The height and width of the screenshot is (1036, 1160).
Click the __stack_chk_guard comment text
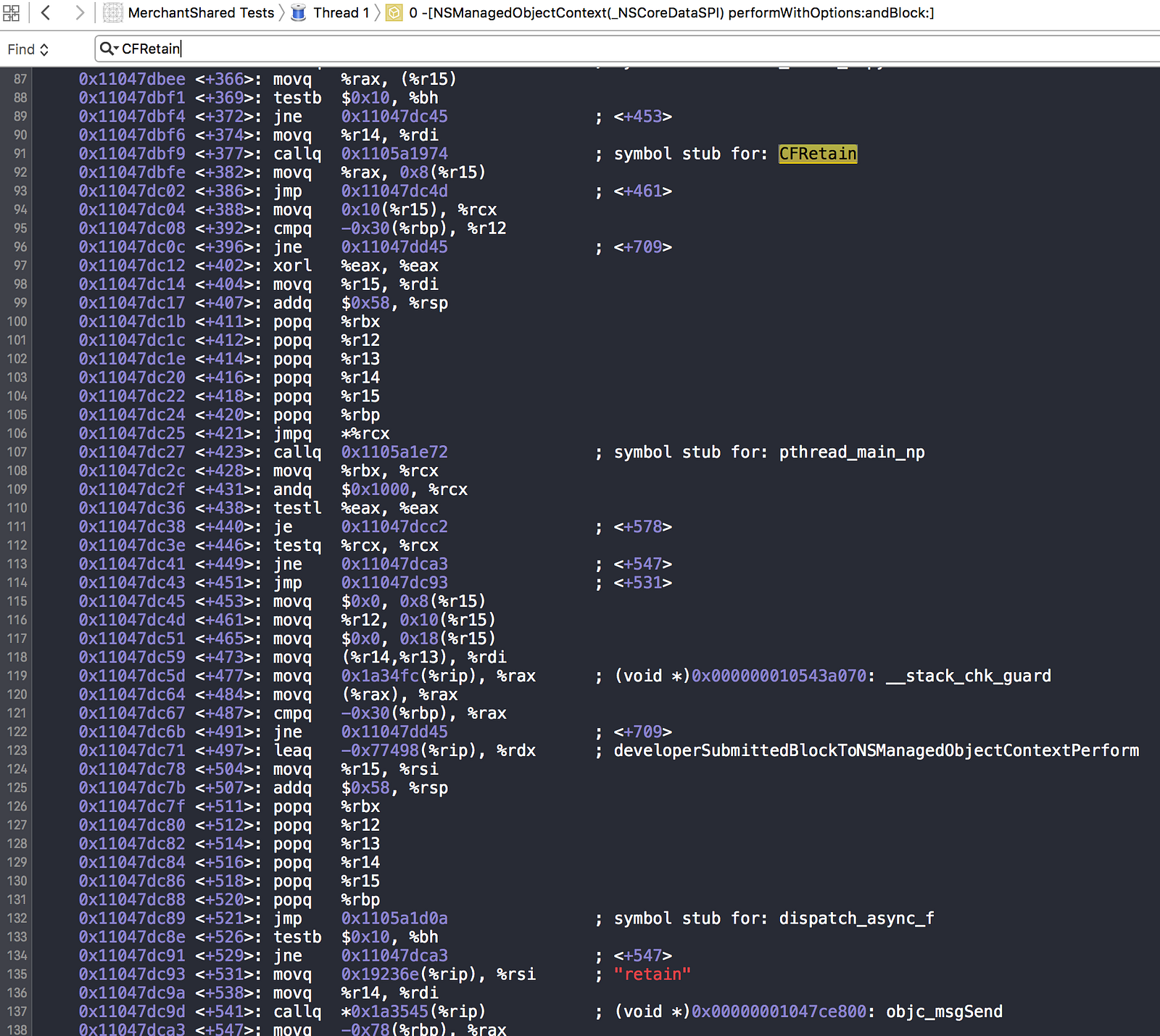(969, 676)
